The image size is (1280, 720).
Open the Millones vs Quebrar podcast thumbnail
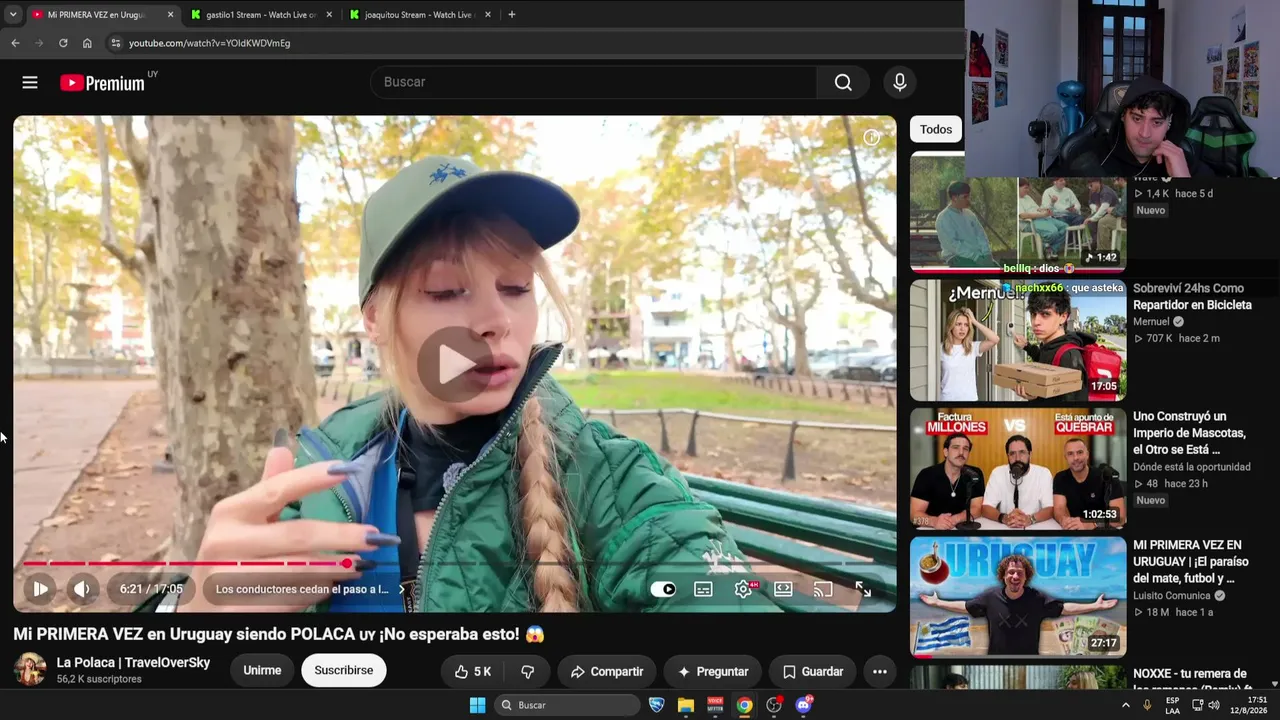click(x=1018, y=468)
